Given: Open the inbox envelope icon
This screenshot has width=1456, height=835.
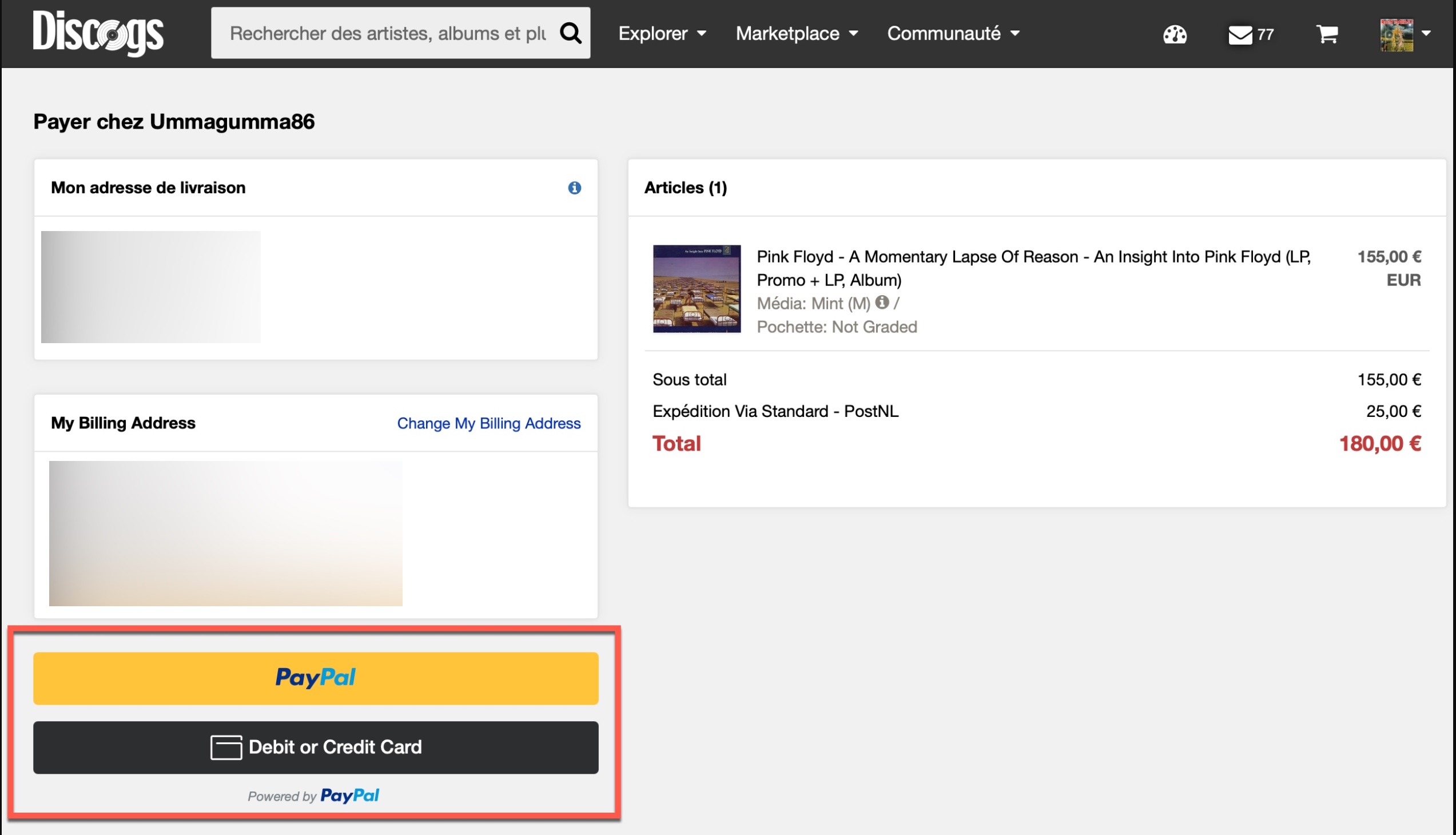Looking at the screenshot, I should tap(1240, 34).
